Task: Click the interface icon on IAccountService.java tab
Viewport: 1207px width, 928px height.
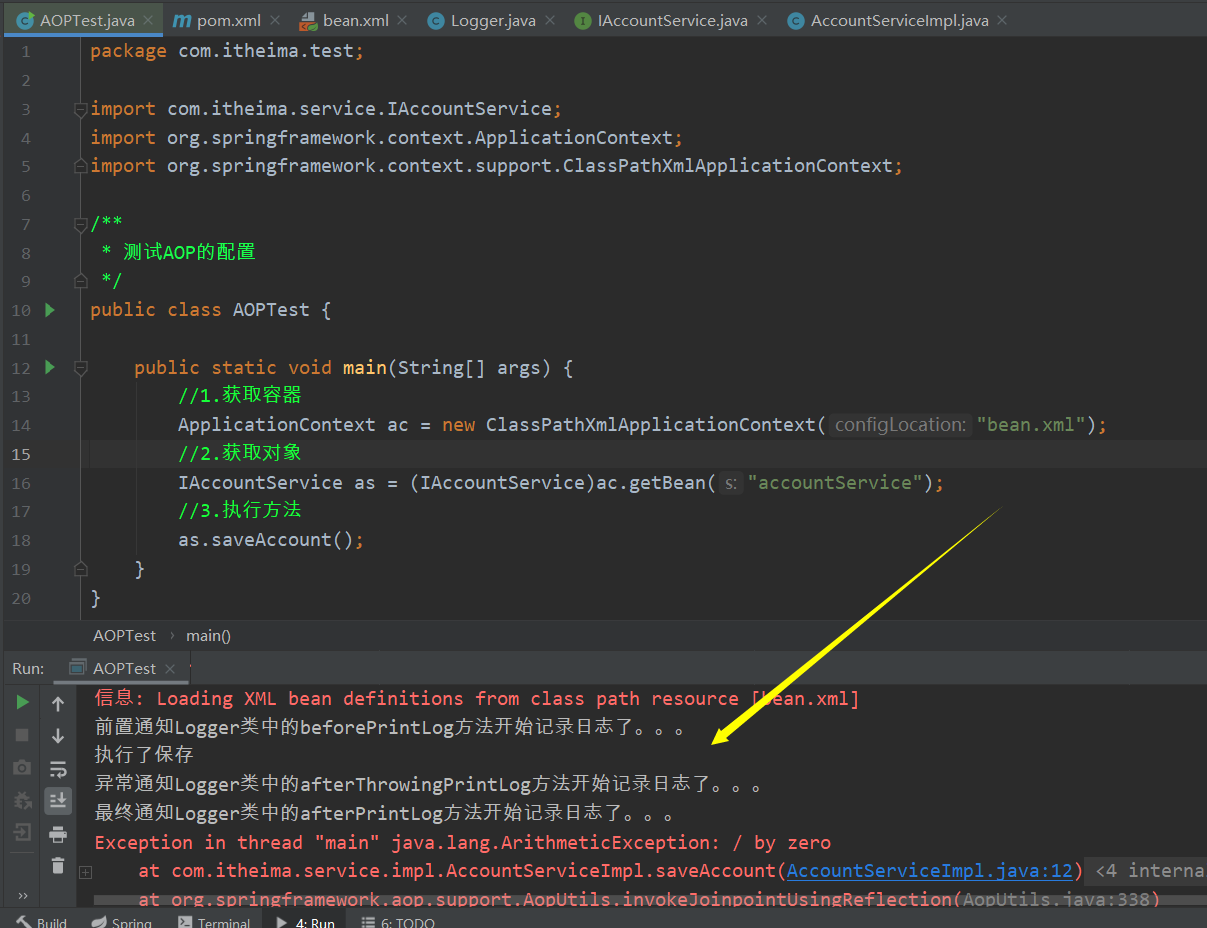Action: [582, 20]
